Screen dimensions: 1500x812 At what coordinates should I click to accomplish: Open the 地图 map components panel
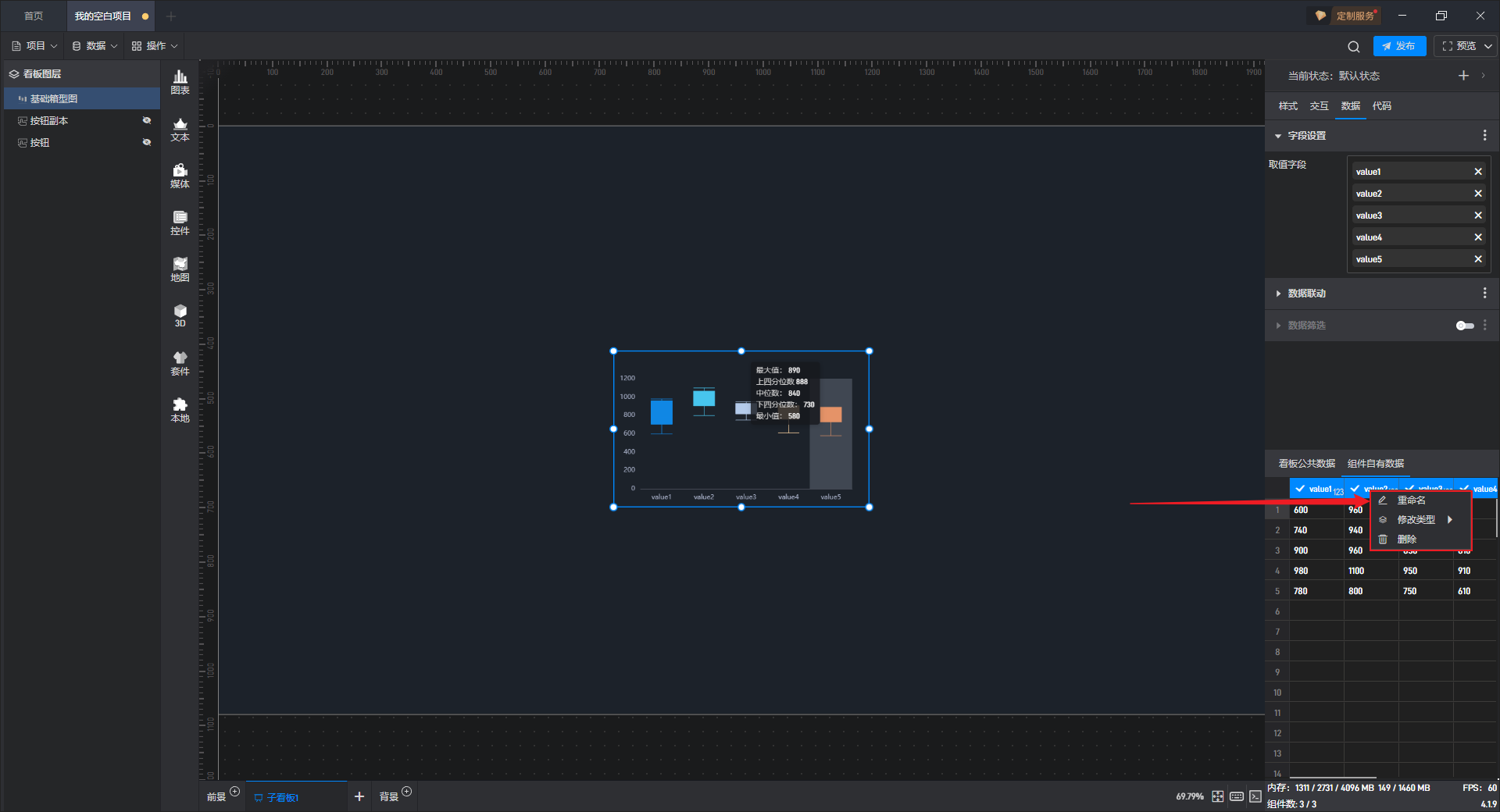pos(180,269)
